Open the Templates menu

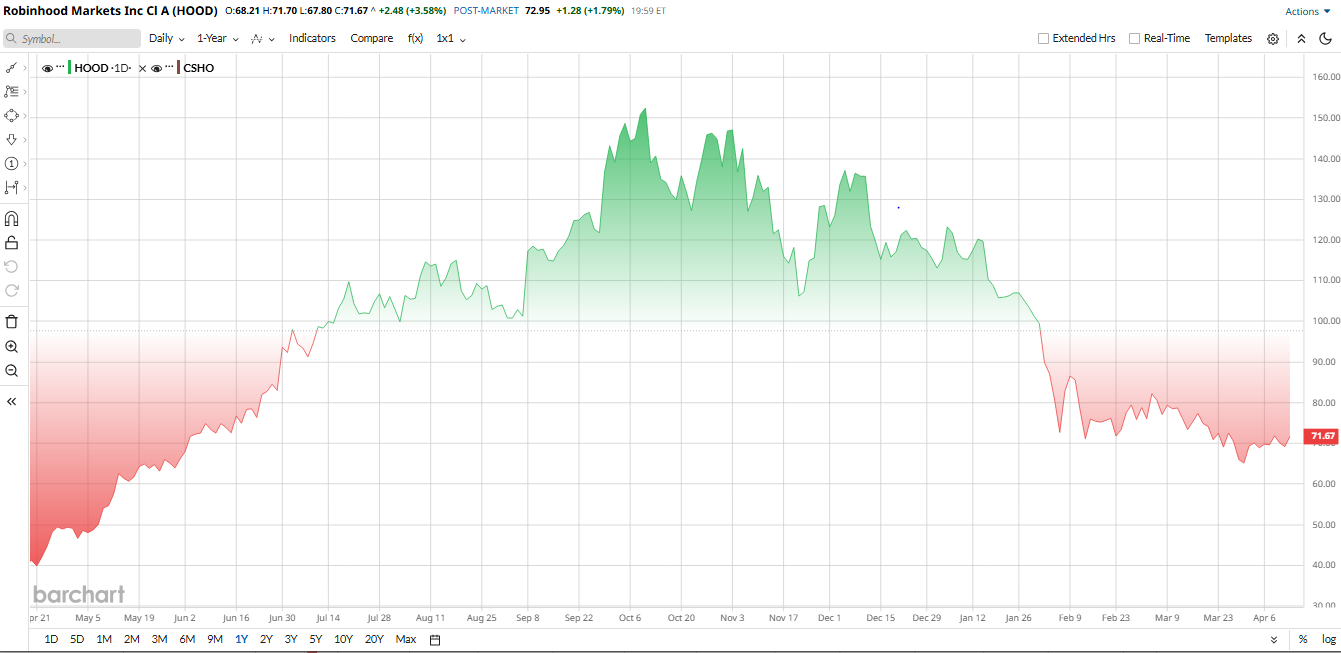tap(1228, 39)
